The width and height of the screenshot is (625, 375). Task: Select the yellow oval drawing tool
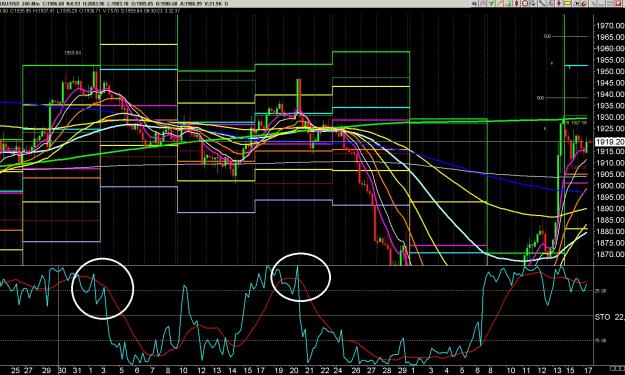(x=567, y=4)
